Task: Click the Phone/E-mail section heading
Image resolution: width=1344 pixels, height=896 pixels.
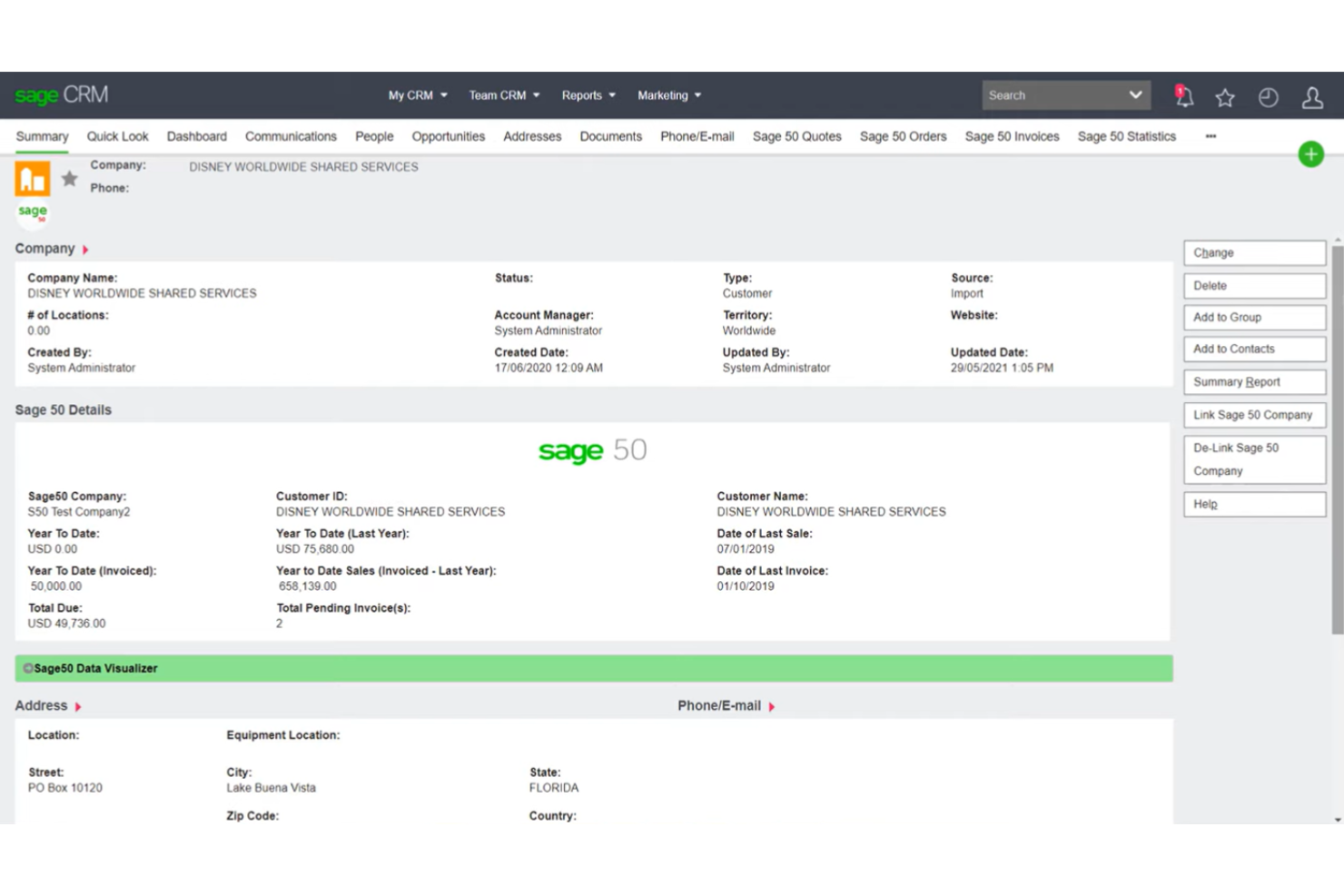Action: click(x=719, y=705)
